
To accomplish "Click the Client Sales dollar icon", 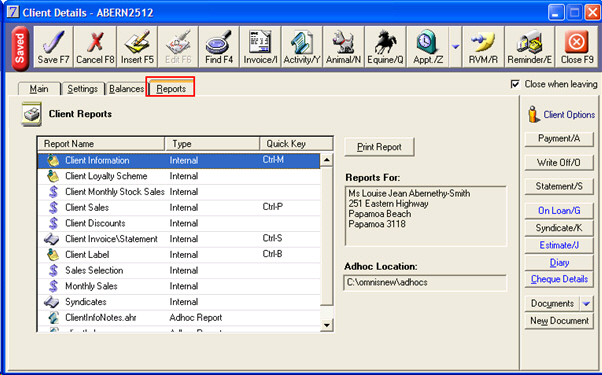I will pyautogui.click(x=53, y=208).
